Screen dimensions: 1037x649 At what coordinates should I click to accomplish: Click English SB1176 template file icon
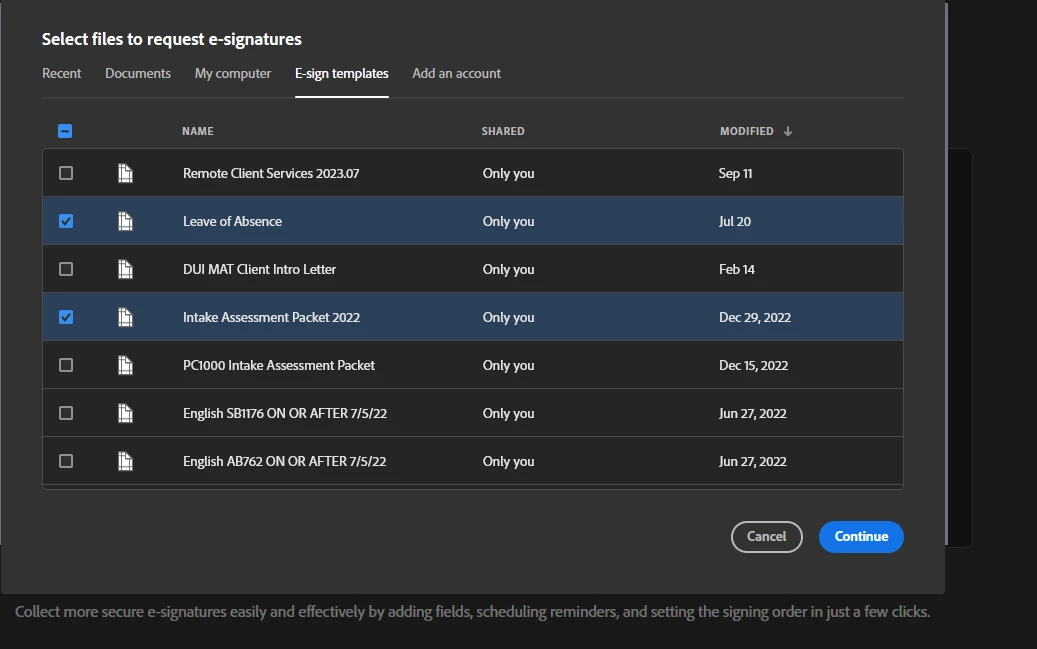click(x=125, y=413)
